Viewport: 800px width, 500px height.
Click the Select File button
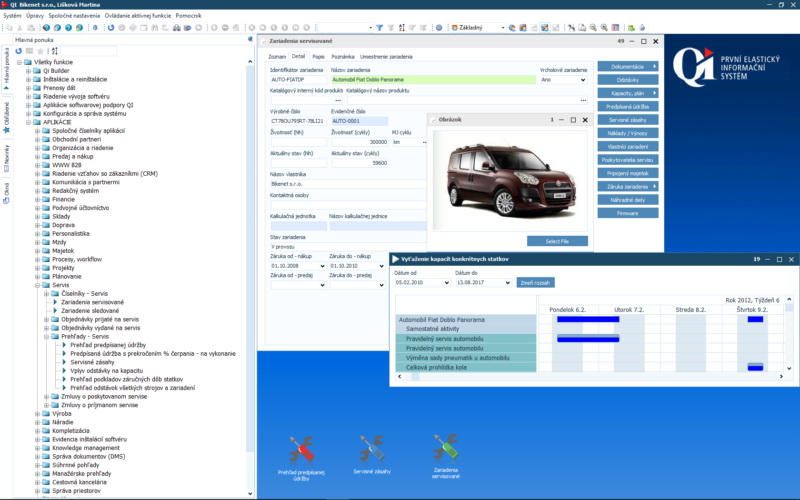[557, 241]
